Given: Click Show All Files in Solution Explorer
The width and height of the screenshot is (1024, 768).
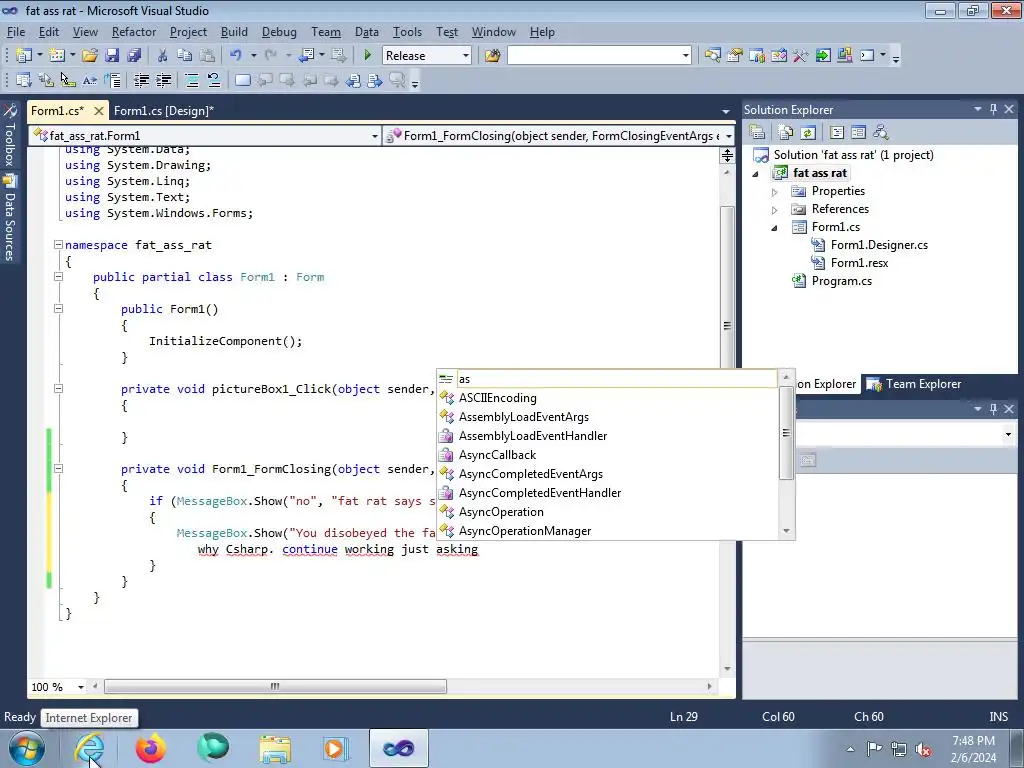Looking at the screenshot, I should click(786, 133).
